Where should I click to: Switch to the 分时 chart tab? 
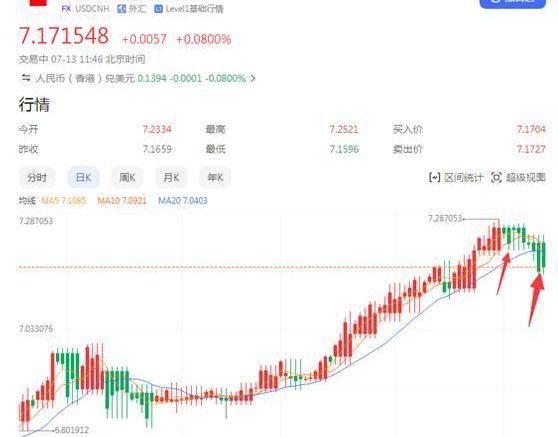point(37,177)
